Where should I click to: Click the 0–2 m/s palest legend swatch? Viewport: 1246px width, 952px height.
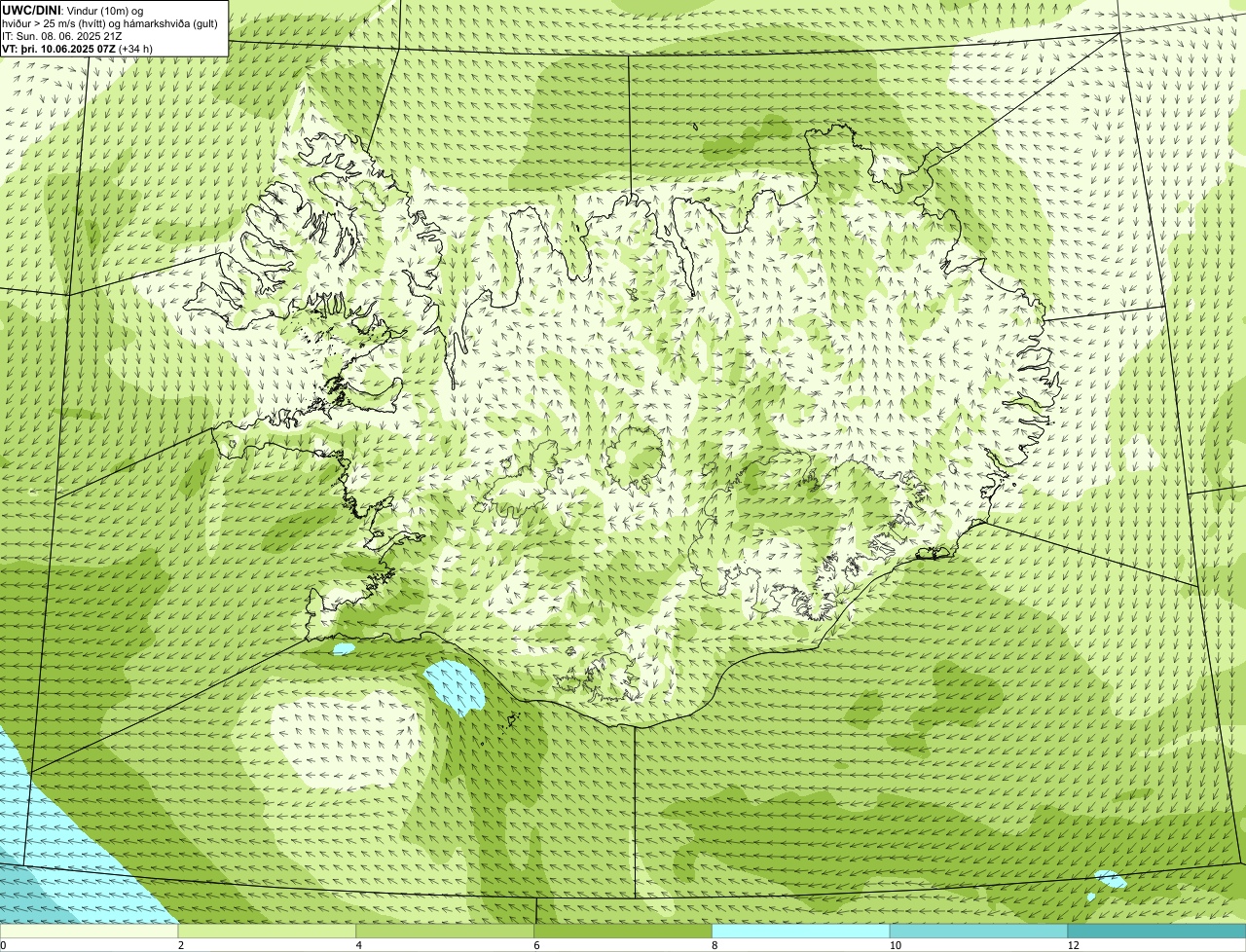(89, 931)
